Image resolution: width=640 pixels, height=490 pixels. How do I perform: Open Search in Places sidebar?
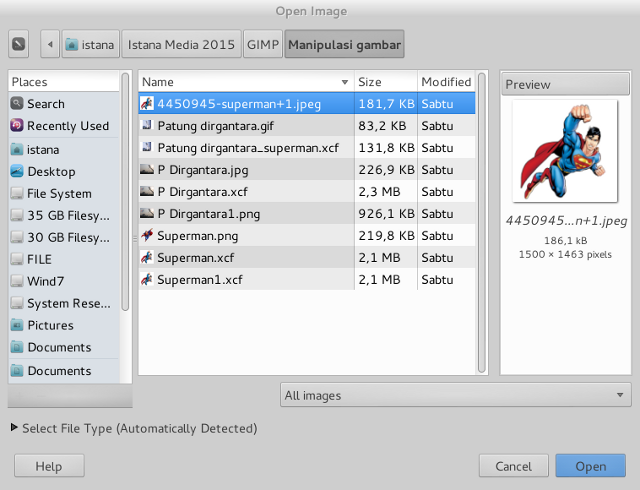(64, 104)
